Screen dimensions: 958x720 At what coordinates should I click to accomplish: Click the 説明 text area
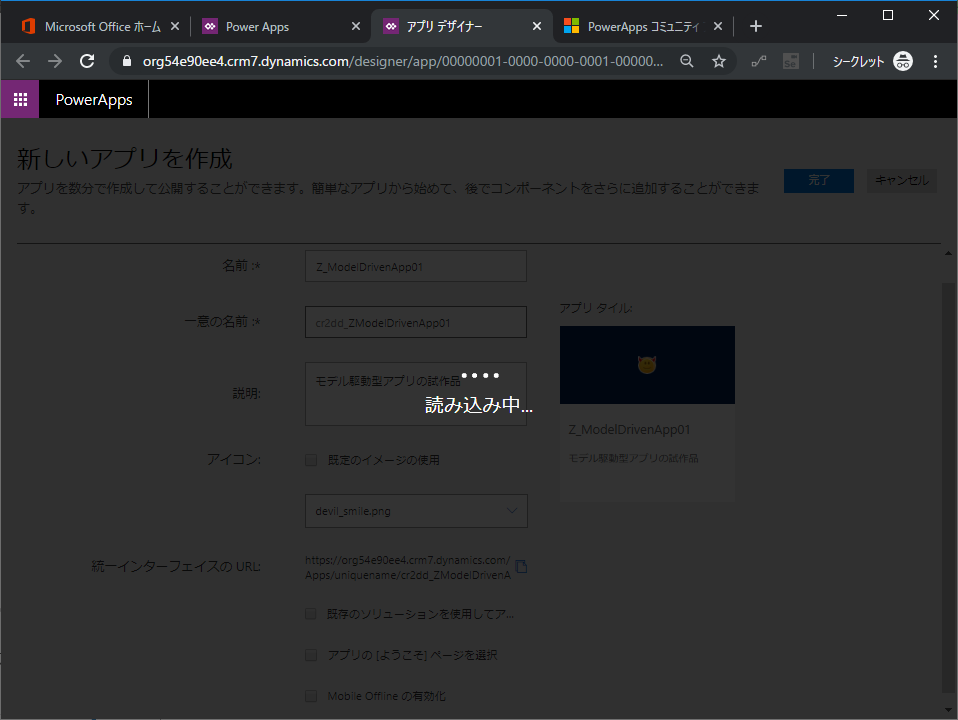click(x=416, y=394)
